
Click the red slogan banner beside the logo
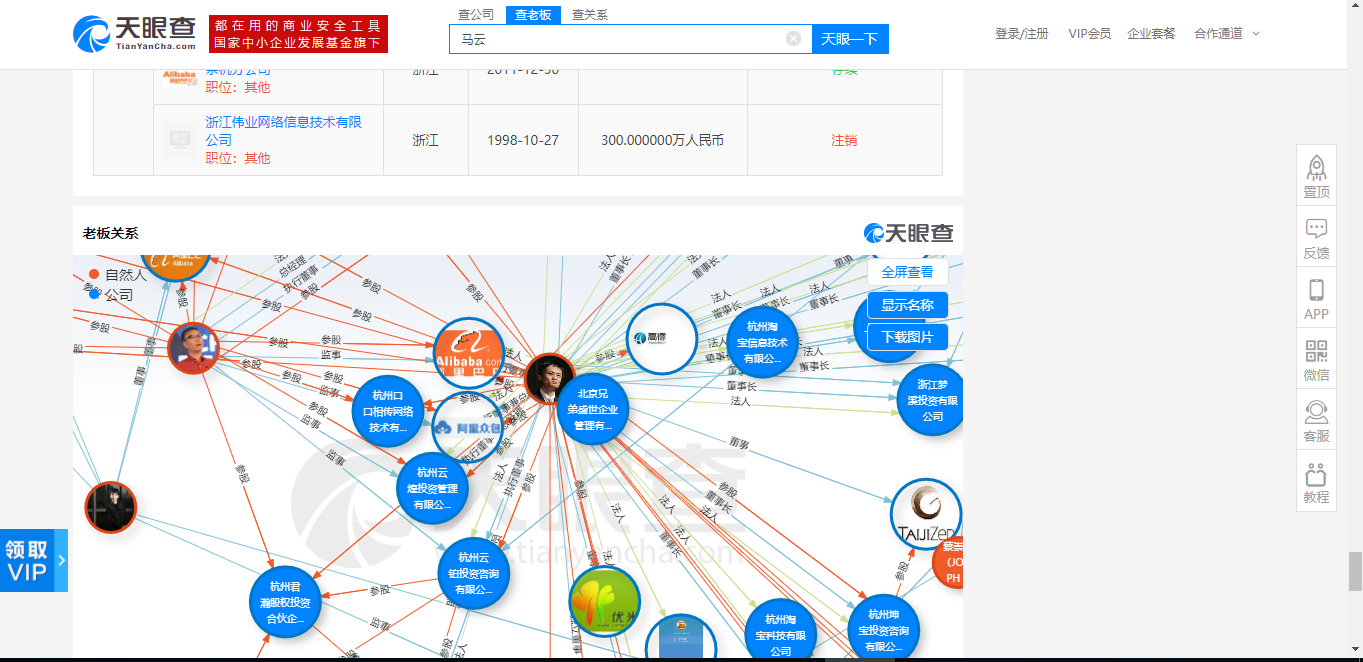[x=298, y=34]
